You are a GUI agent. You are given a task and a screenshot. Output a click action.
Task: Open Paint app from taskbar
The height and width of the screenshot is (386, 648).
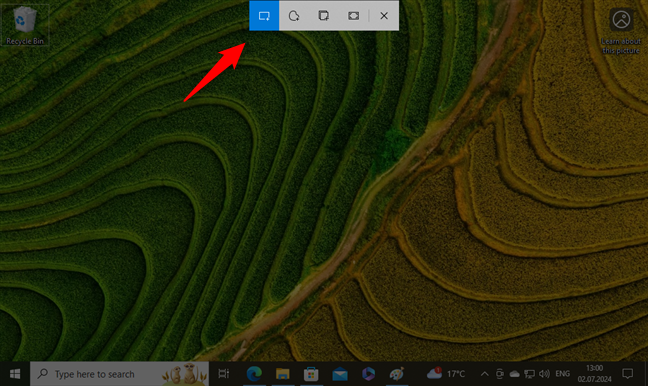coord(397,374)
